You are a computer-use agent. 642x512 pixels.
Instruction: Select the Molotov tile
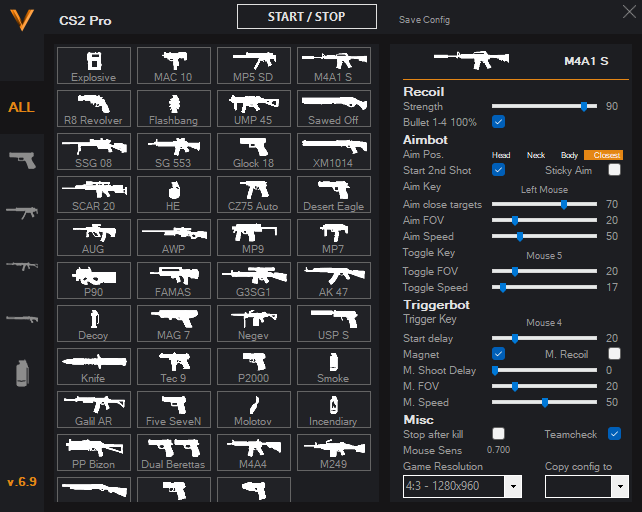[x=253, y=410]
